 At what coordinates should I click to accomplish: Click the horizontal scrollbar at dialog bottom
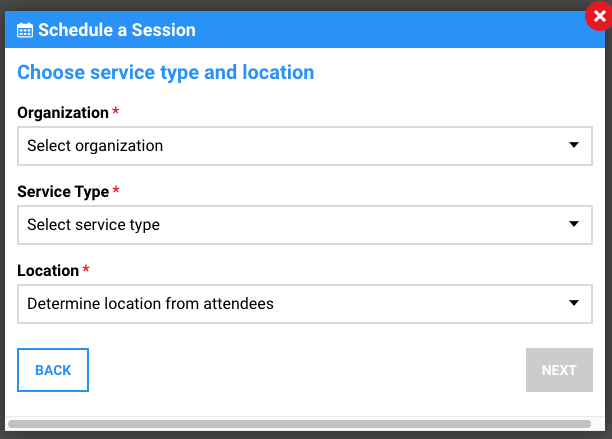coord(299,424)
